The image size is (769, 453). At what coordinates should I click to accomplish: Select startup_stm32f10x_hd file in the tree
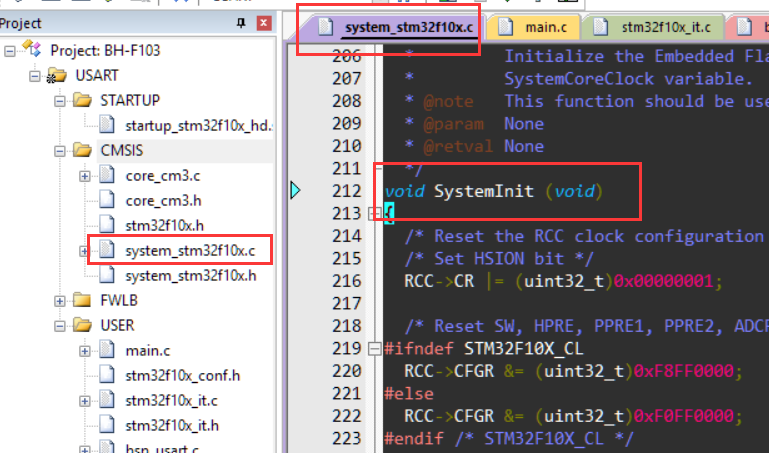point(197,125)
